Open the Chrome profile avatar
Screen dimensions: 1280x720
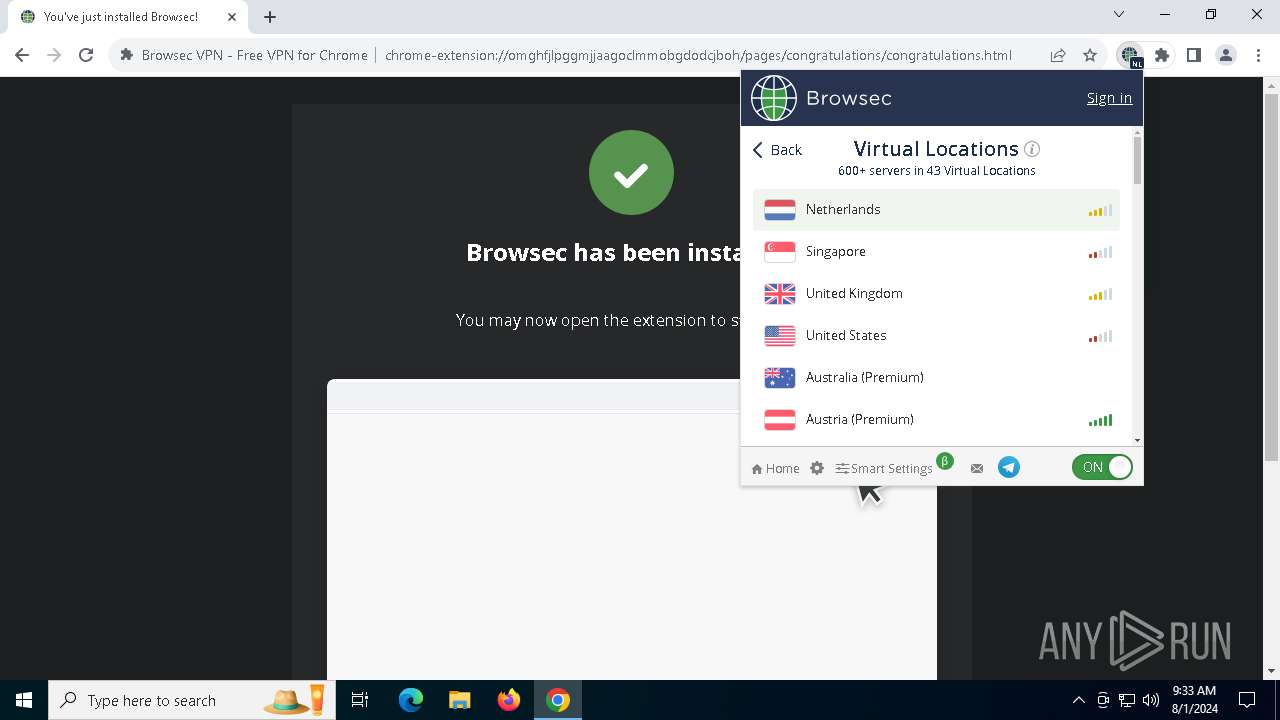pyautogui.click(x=1225, y=56)
